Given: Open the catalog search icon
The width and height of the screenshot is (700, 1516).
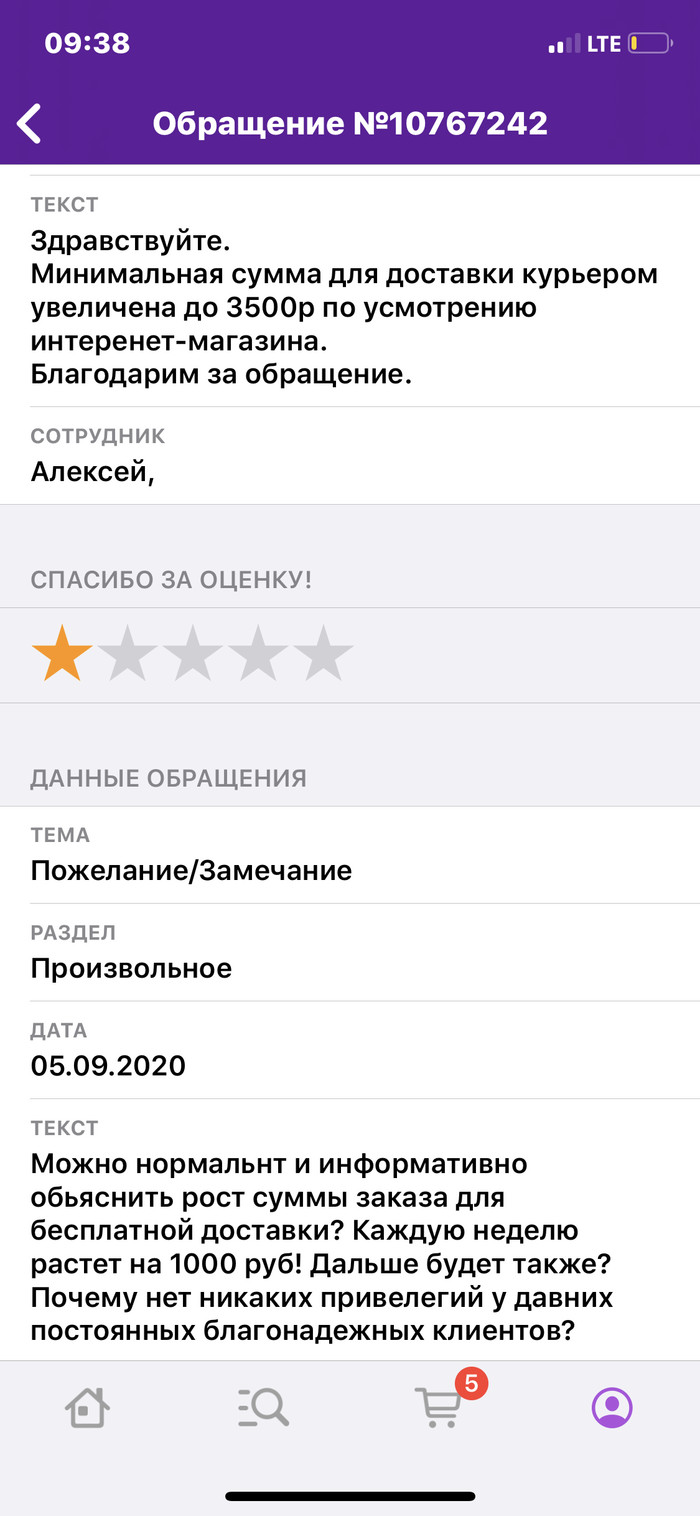Looking at the screenshot, I should pos(263,1408).
